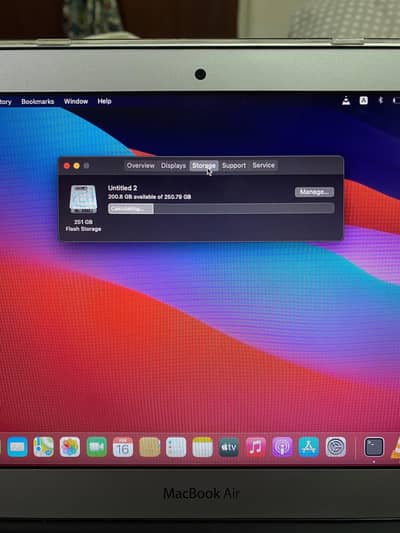The image size is (400, 533).
Task: Switch to the Overview tab
Action: pyautogui.click(x=140, y=166)
